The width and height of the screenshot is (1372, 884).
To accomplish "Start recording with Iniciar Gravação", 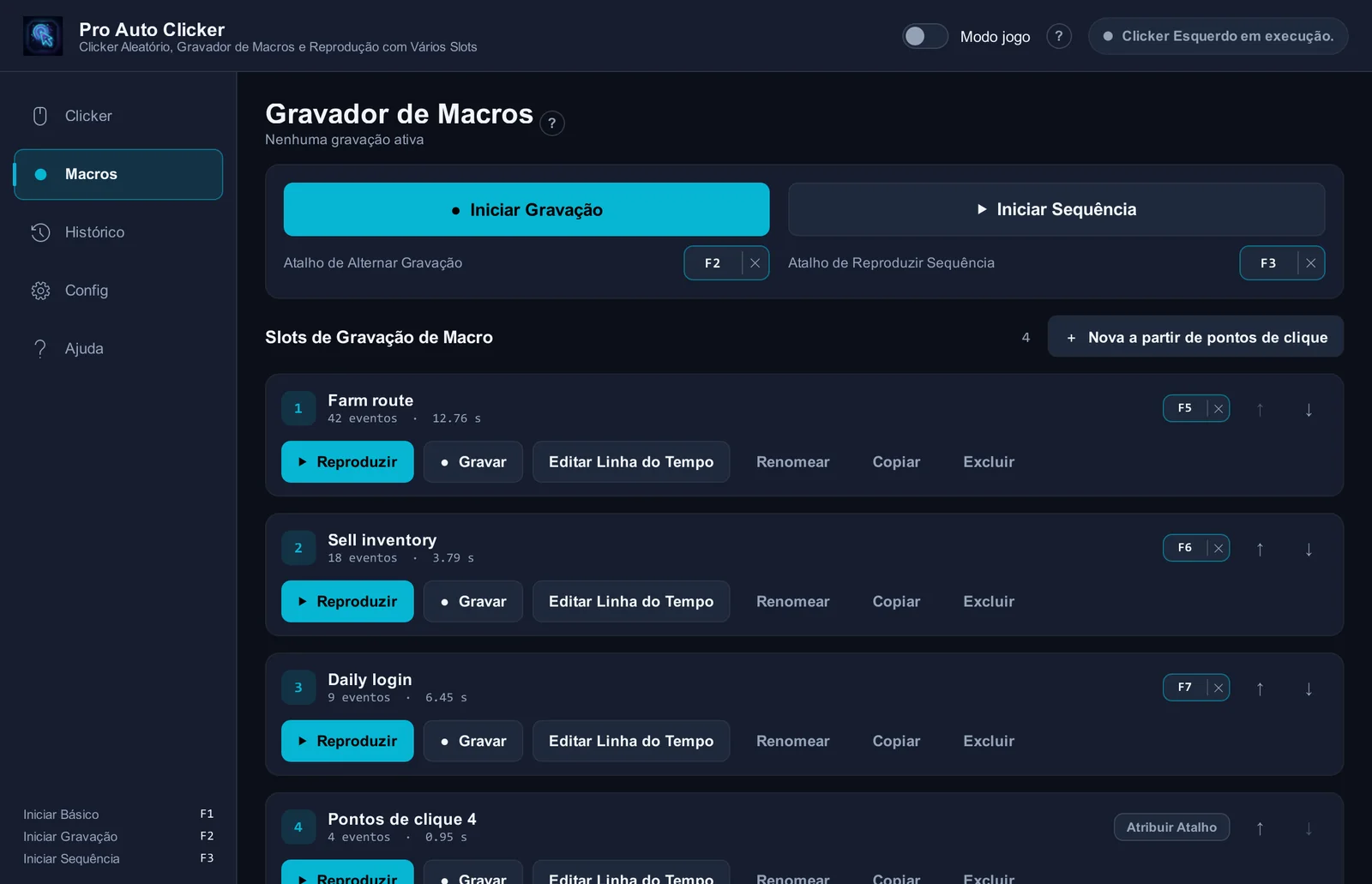I will (527, 209).
